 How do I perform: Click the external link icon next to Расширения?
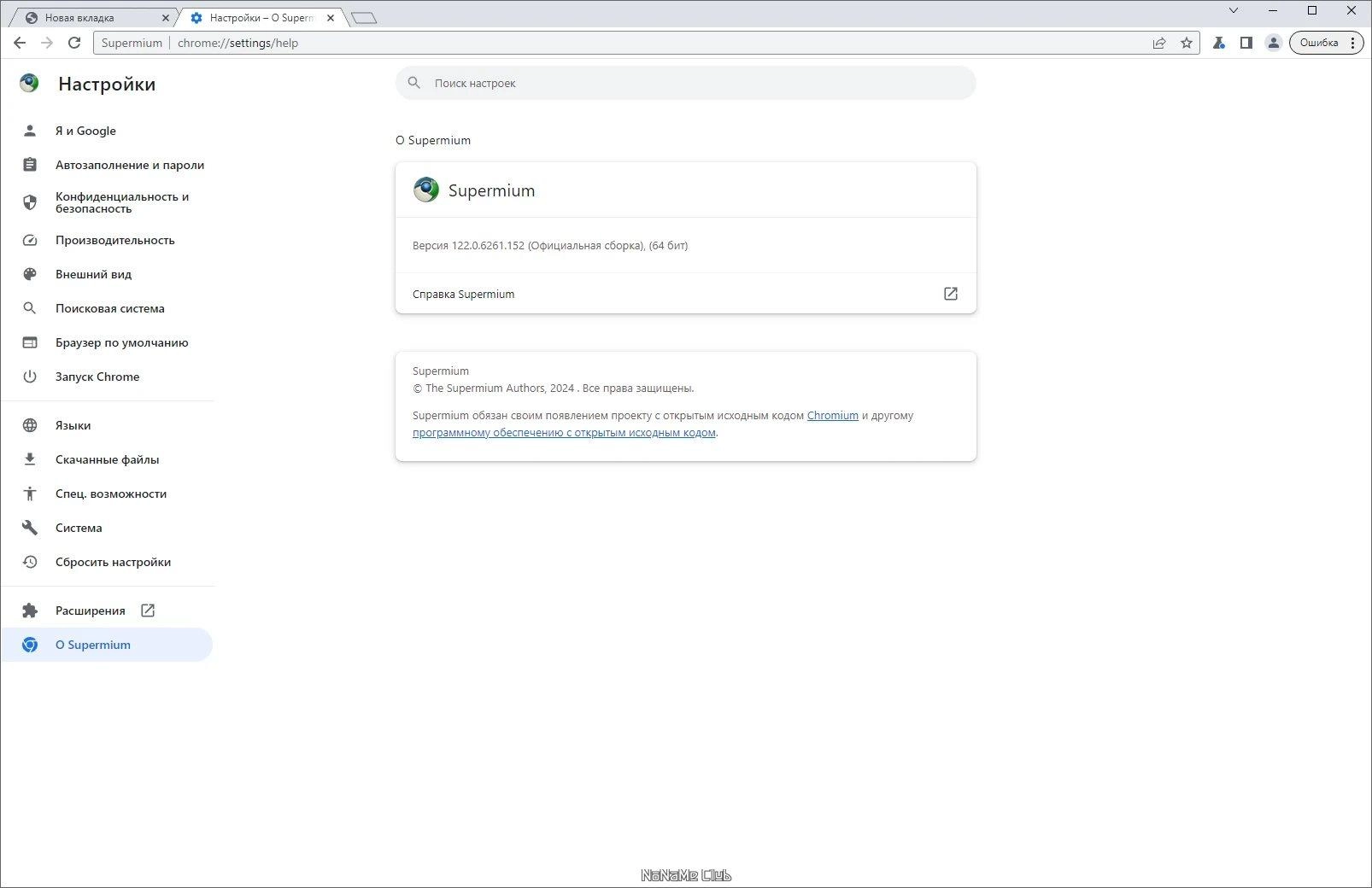(x=148, y=610)
